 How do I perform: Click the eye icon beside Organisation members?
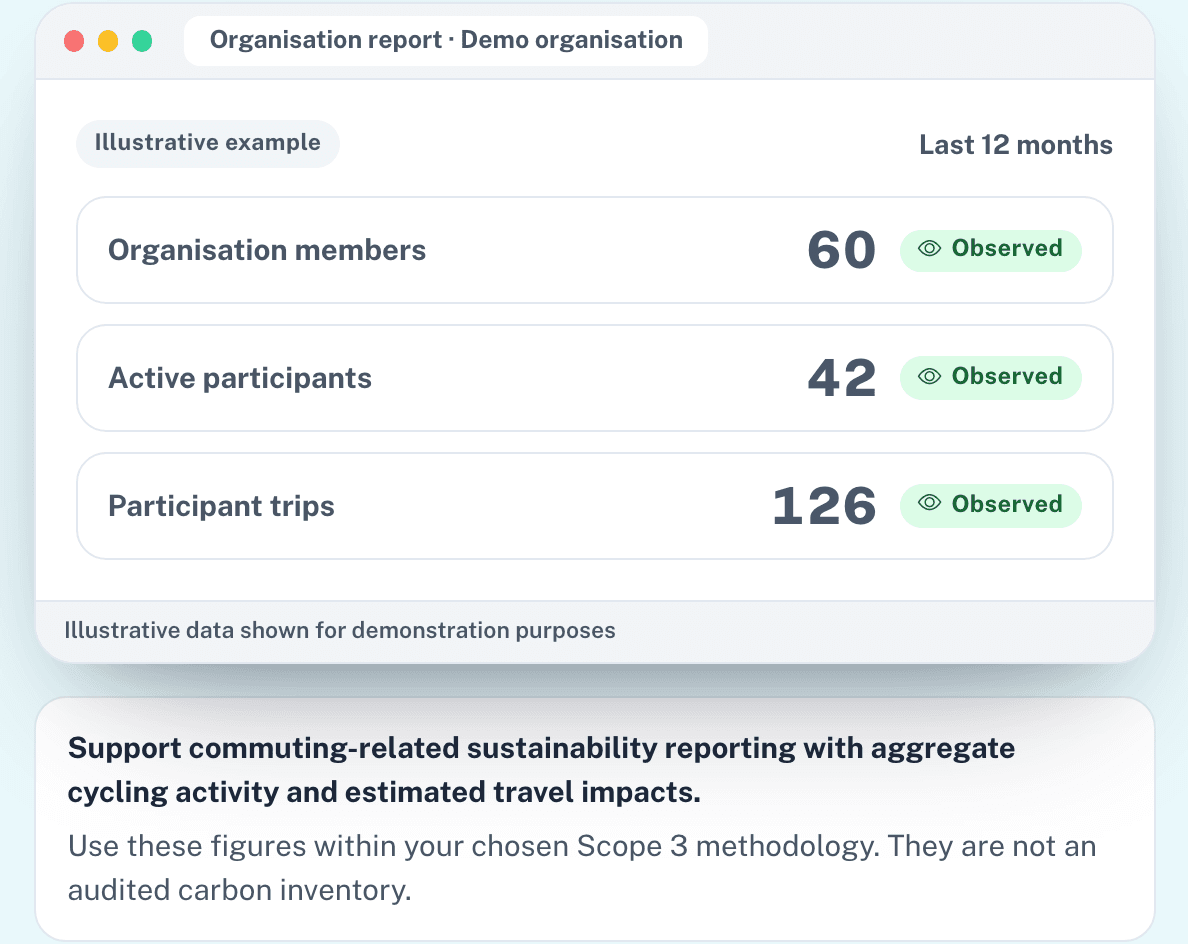pos(929,249)
